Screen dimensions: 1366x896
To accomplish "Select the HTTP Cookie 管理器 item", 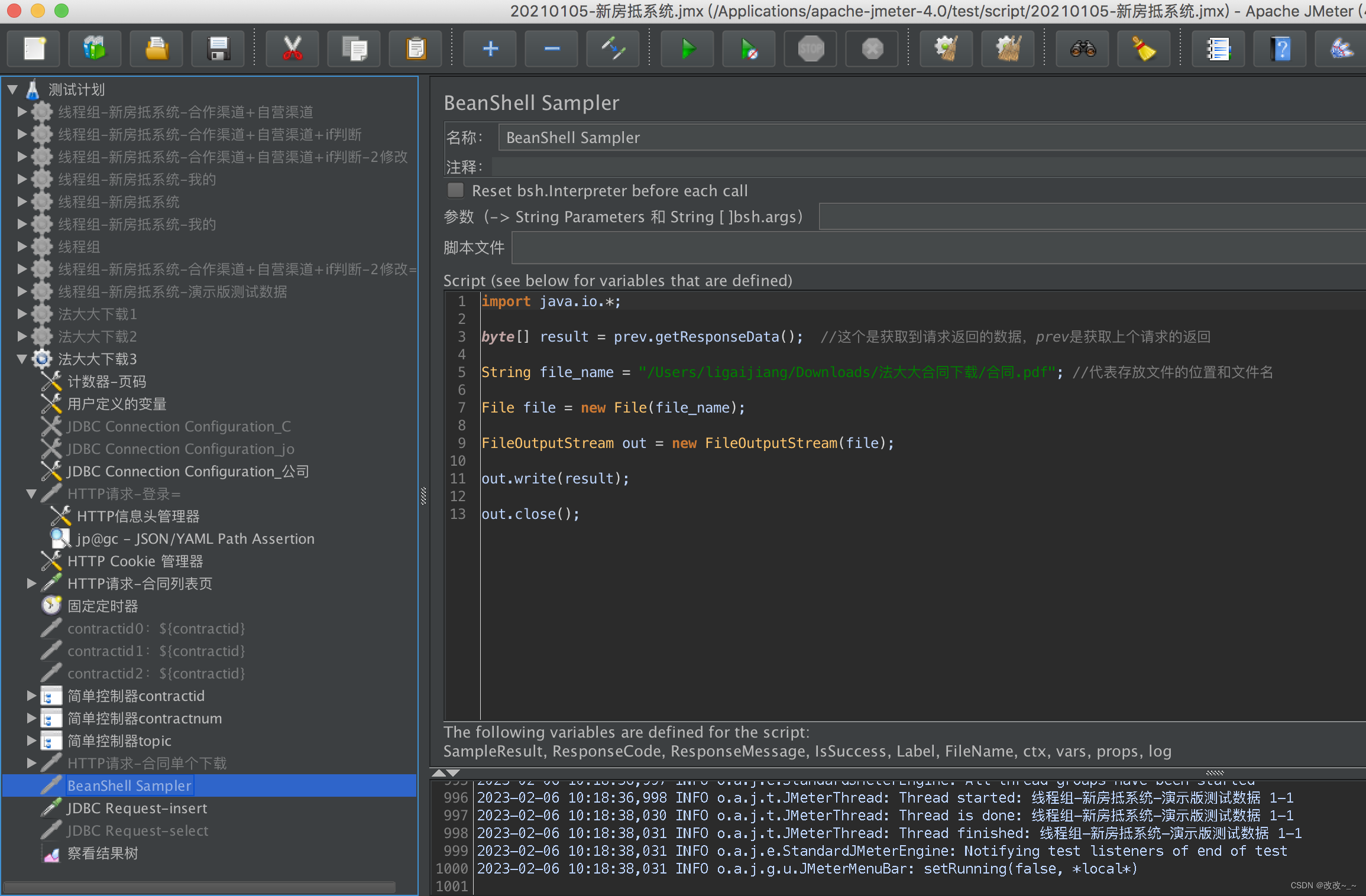I will (135, 561).
